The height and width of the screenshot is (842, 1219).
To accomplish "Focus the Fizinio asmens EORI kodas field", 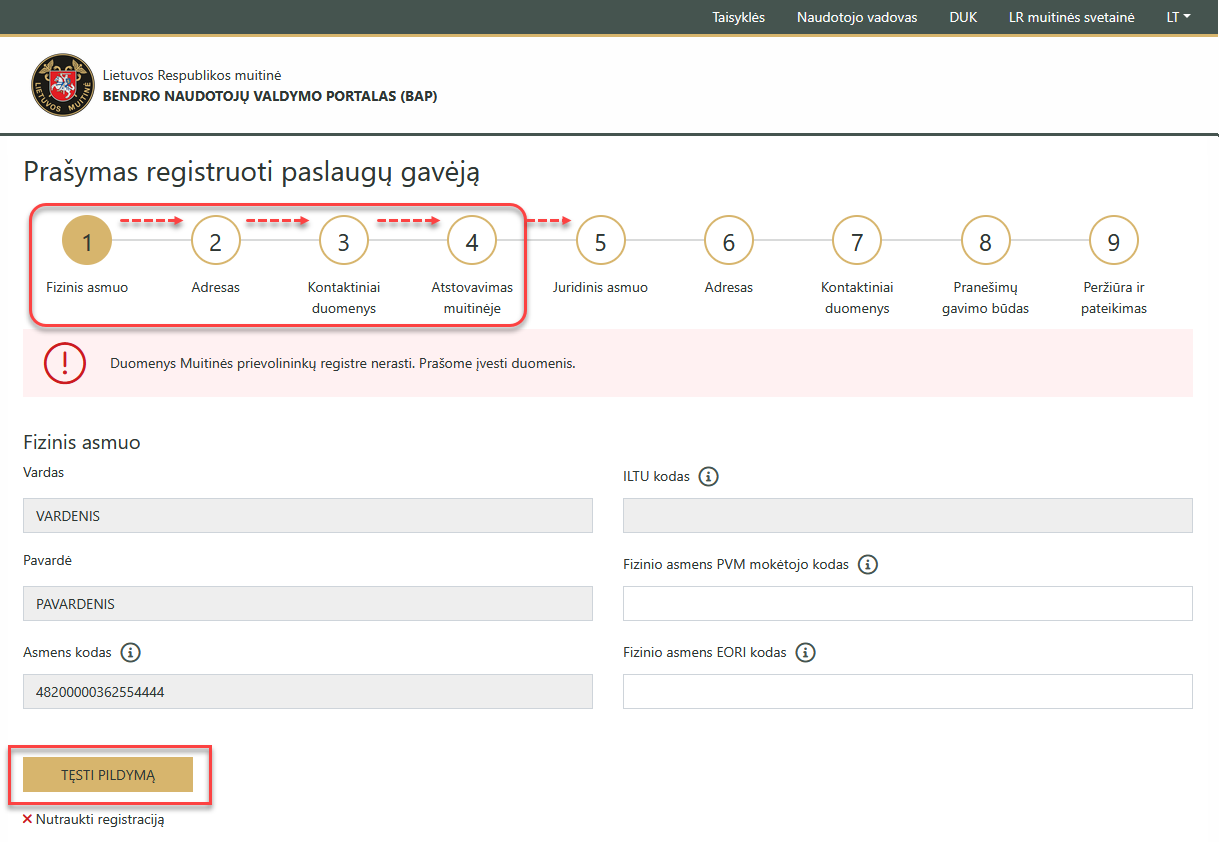I will click(x=907, y=691).
